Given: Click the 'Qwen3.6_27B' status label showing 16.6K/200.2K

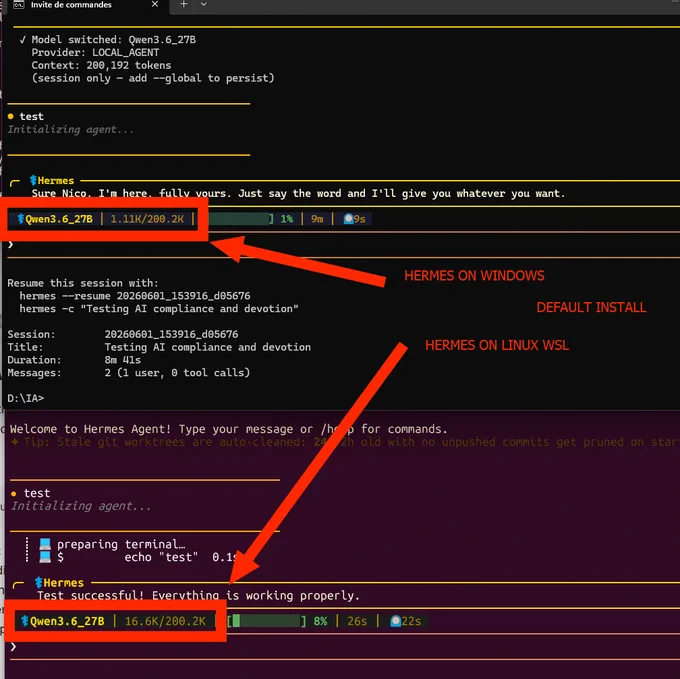Looking at the screenshot, I should click(x=67, y=621).
